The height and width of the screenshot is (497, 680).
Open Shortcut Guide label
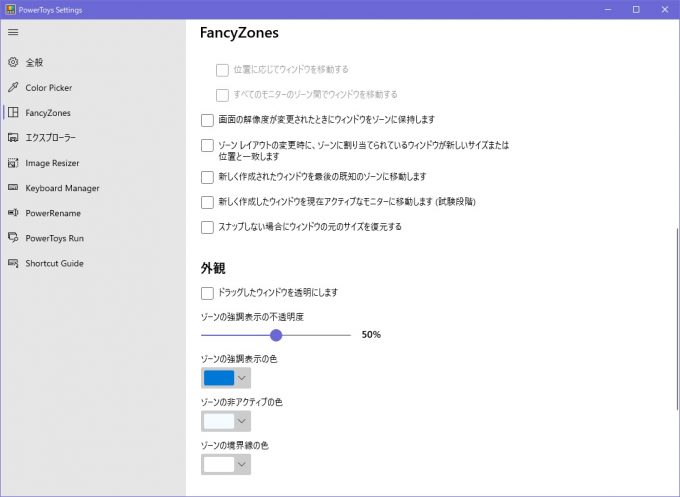coord(54,263)
